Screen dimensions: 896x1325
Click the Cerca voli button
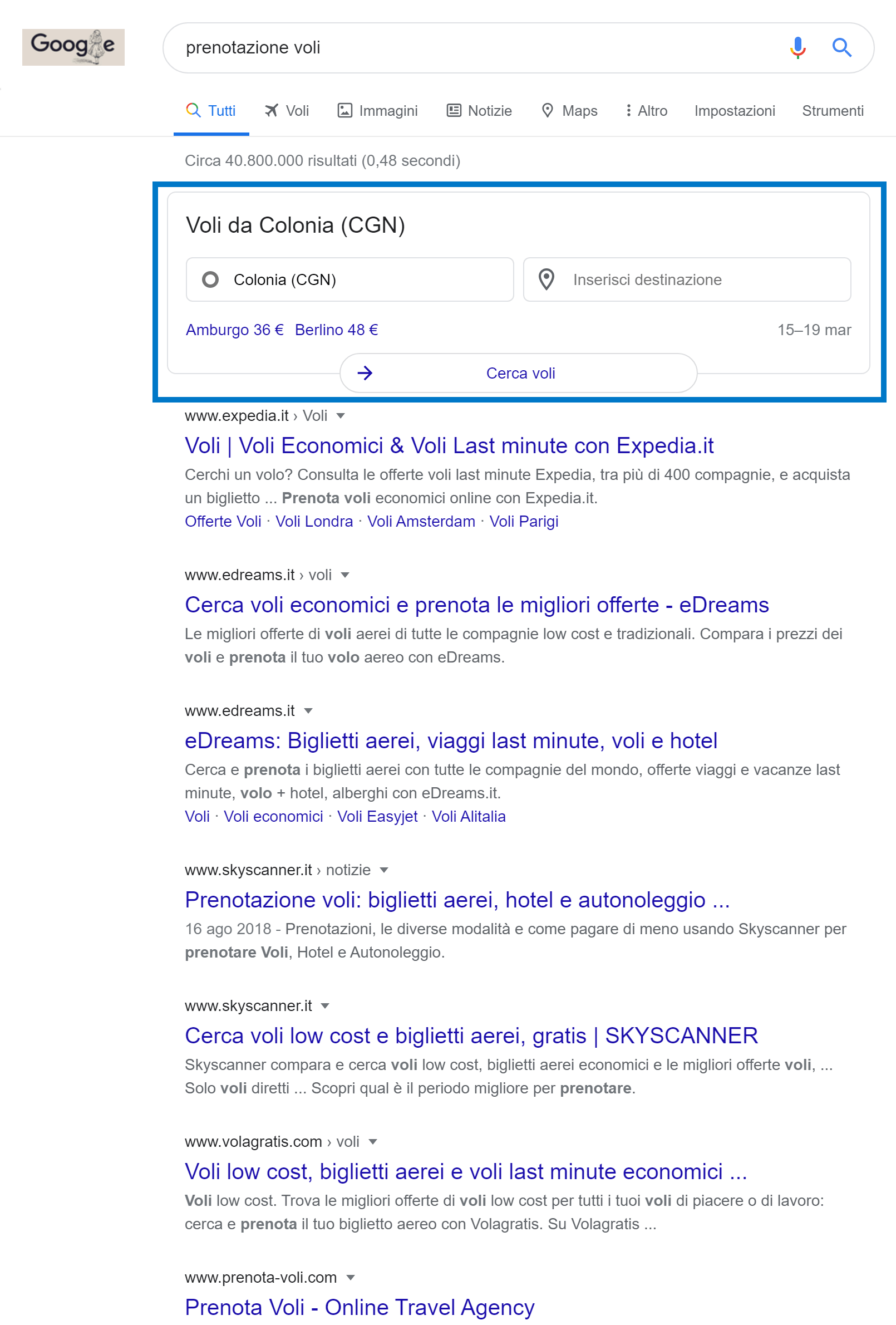(519, 373)
